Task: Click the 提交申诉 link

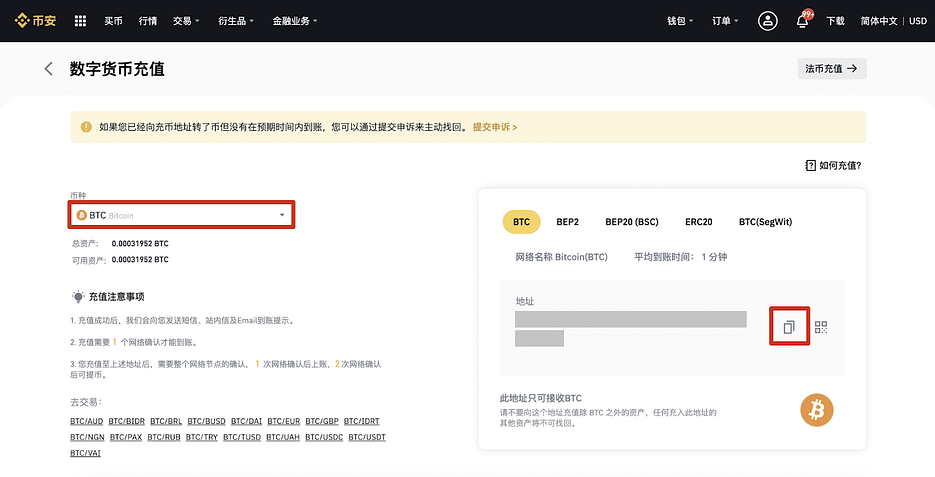Action: click(x=495, y=127)
